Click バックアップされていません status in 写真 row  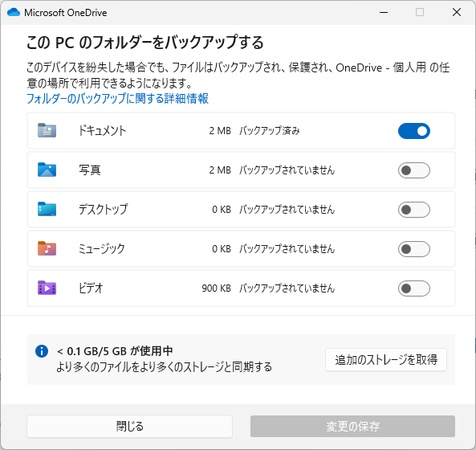pyautogui.click(x=287, y=170)
